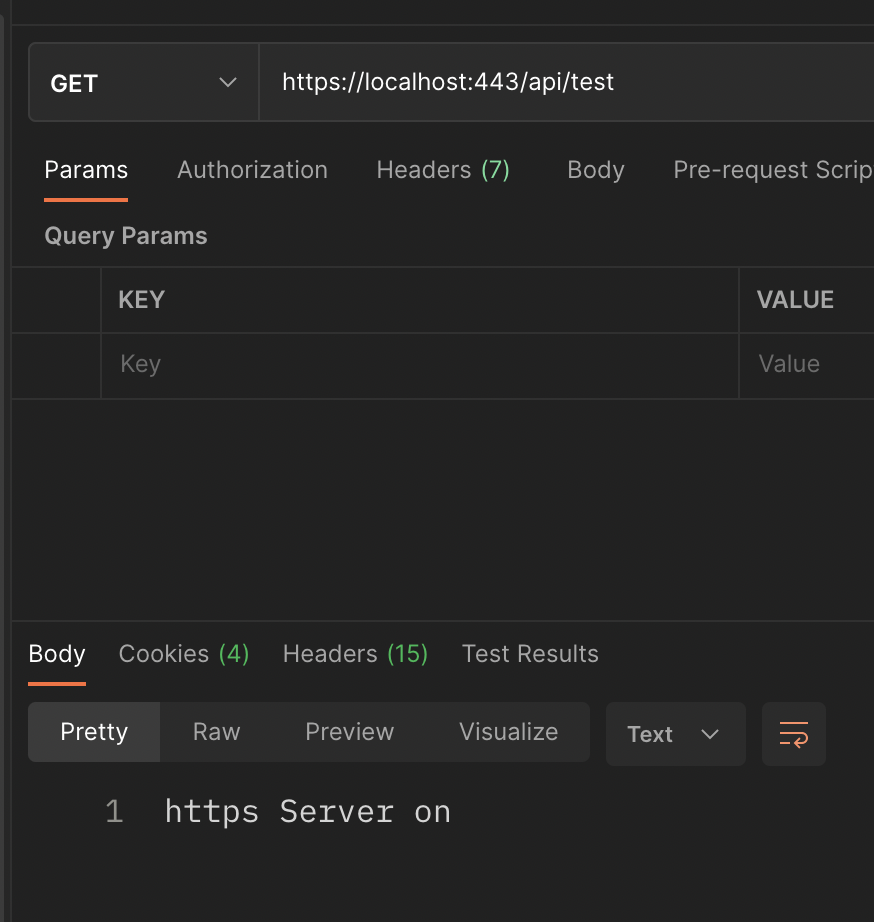Open the request Body tab
Image resolution: width=874 pixels, height=922 pixels.
point(596,170)
